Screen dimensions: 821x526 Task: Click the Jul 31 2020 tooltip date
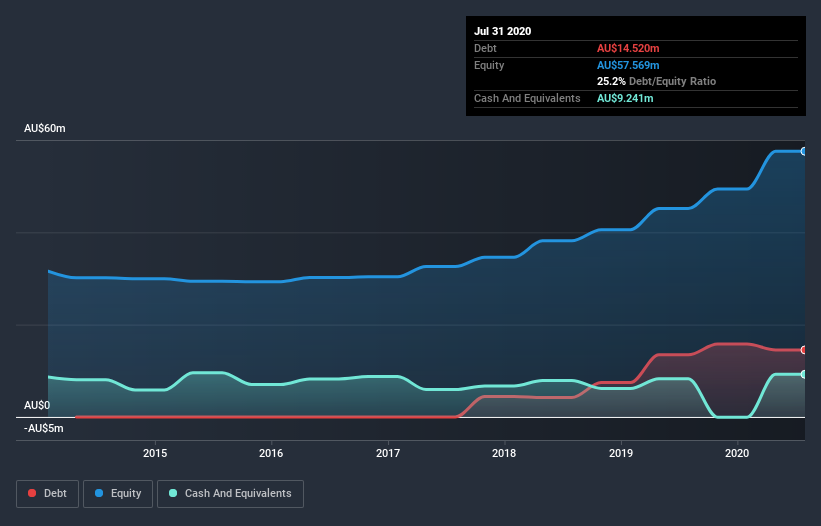coord(503,31)
